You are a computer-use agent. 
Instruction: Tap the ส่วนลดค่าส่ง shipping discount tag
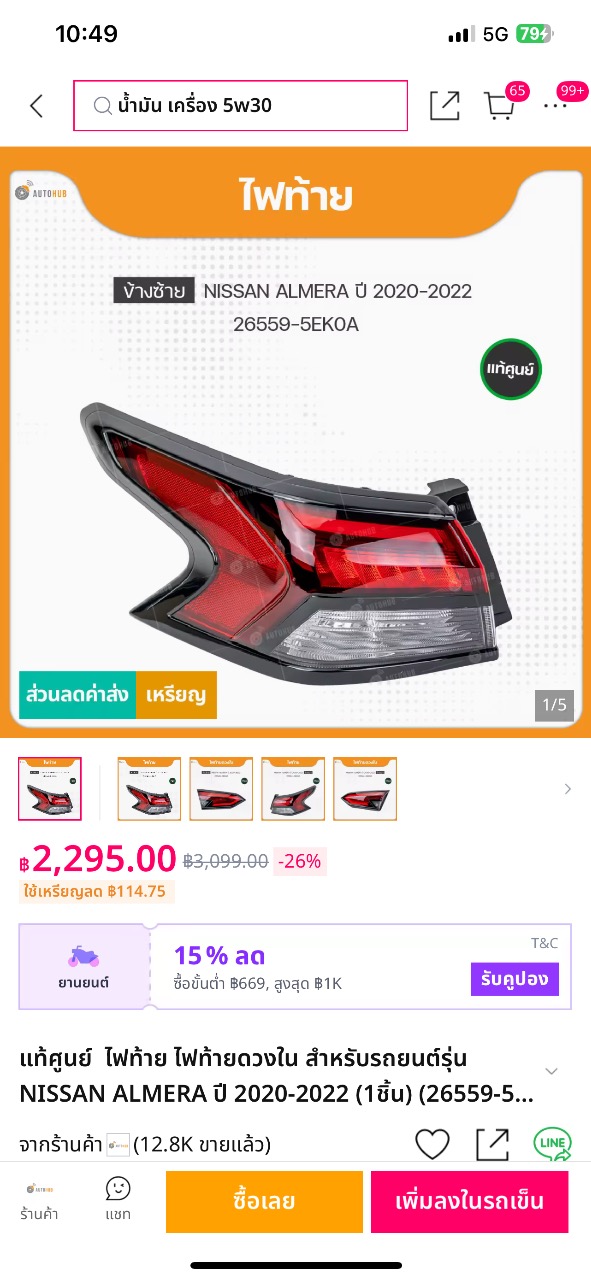tap(77, 695)
